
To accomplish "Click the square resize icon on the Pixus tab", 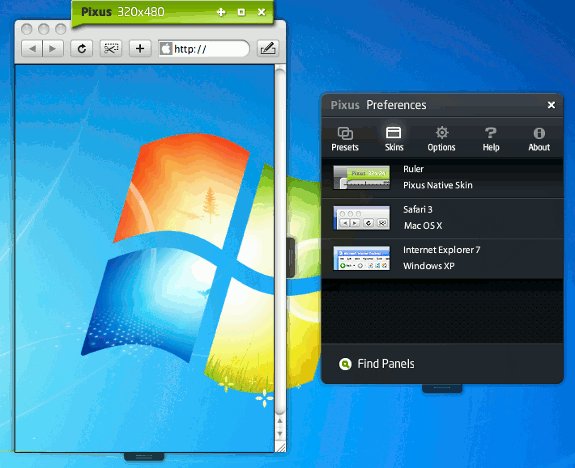I will 241,12.
